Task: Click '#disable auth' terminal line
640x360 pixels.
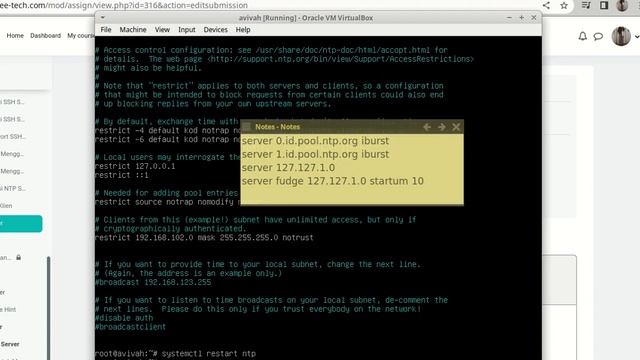Action: coord(124,318)
